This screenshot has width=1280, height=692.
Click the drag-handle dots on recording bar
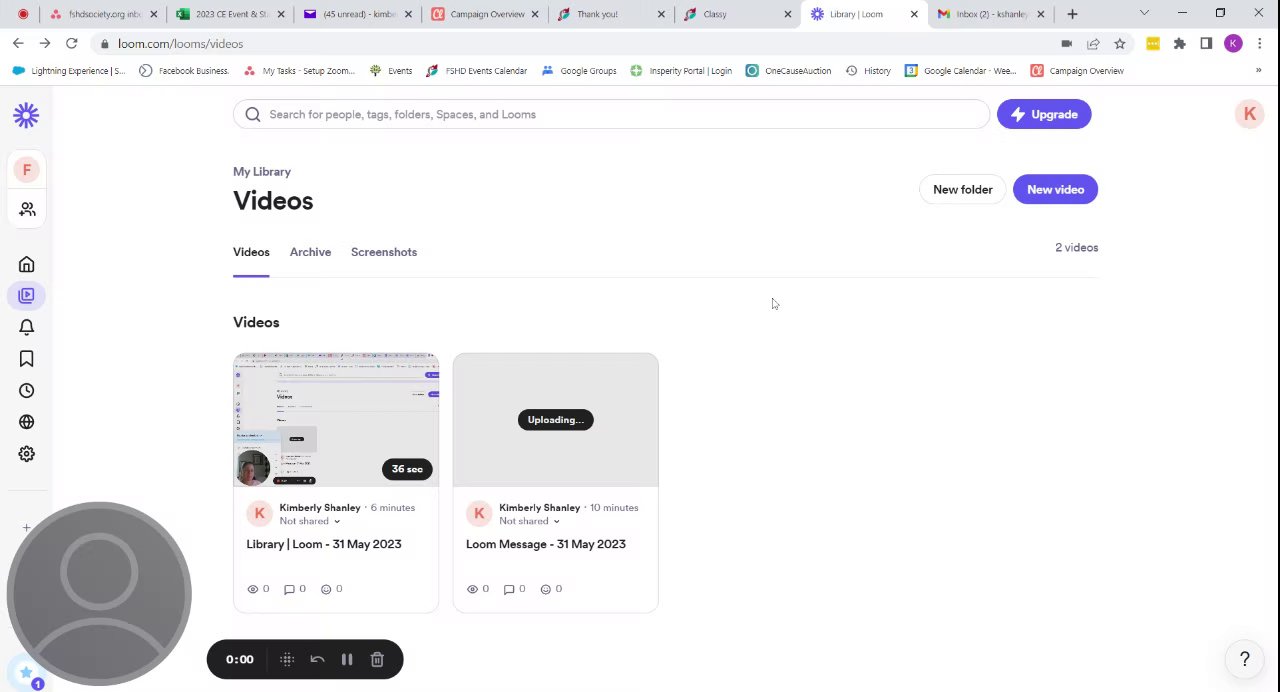click(287, 659)
